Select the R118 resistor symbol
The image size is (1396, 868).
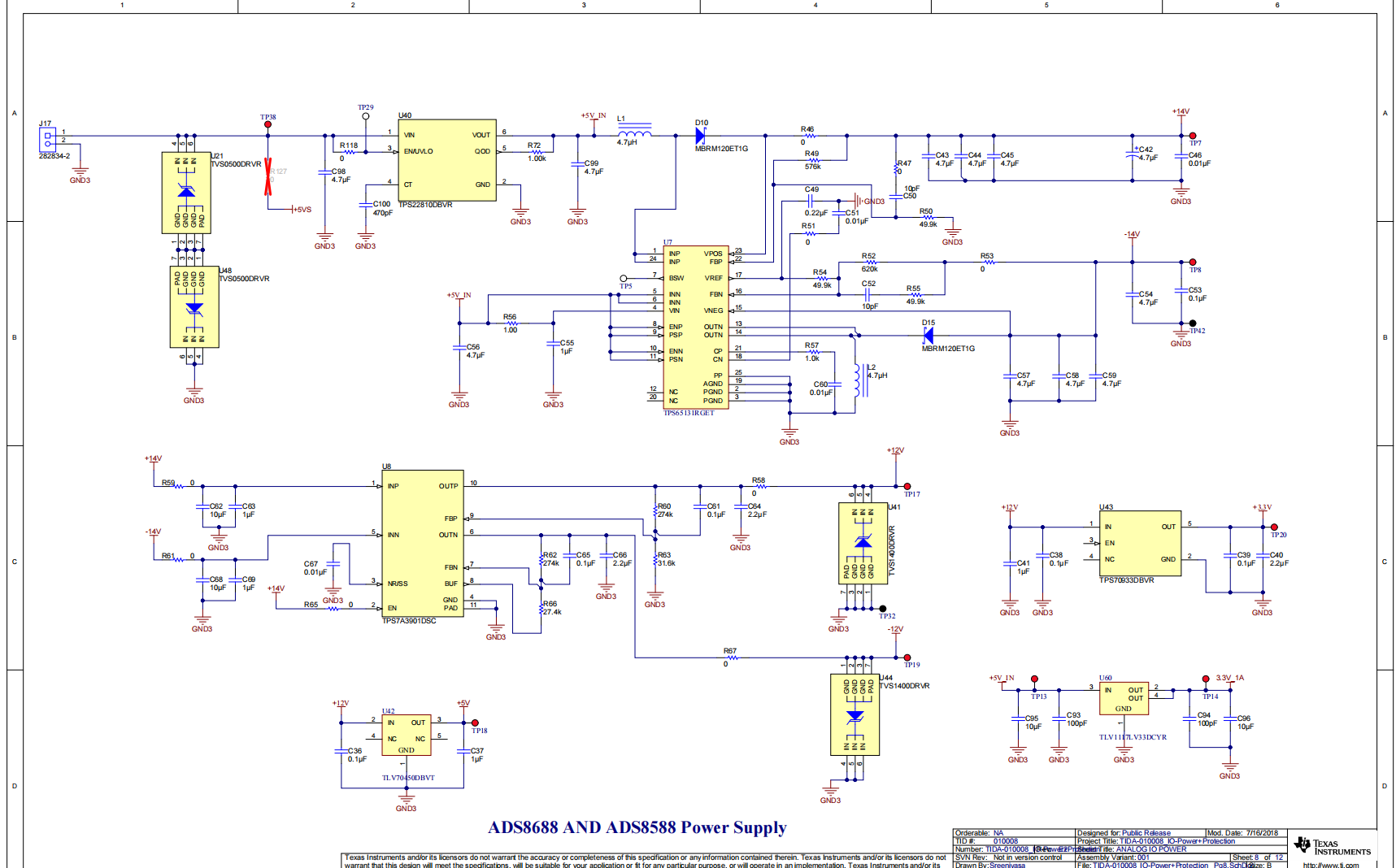pyautogui.click(x=349, y=152)
